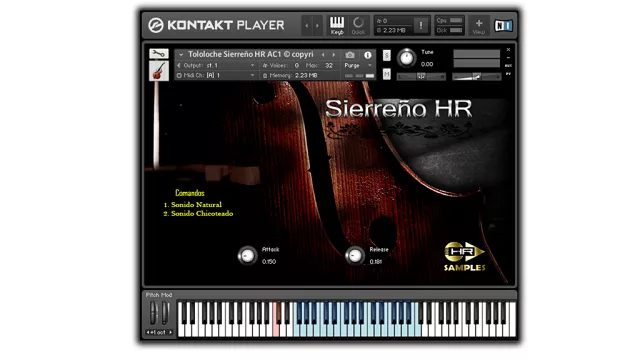The image size is (640, 360).
Task: Go to next instrument using header right arrow
Action: coord(317,26)
